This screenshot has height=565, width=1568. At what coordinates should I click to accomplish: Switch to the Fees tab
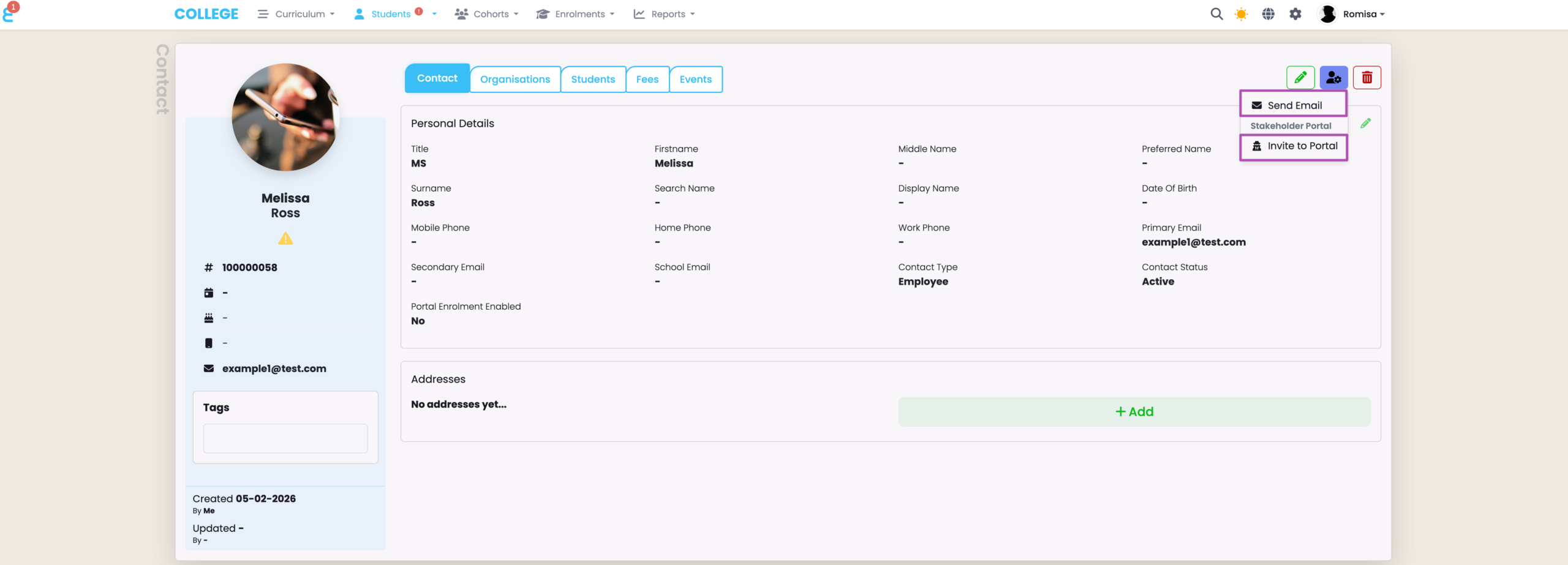click(x=647, y=80)
